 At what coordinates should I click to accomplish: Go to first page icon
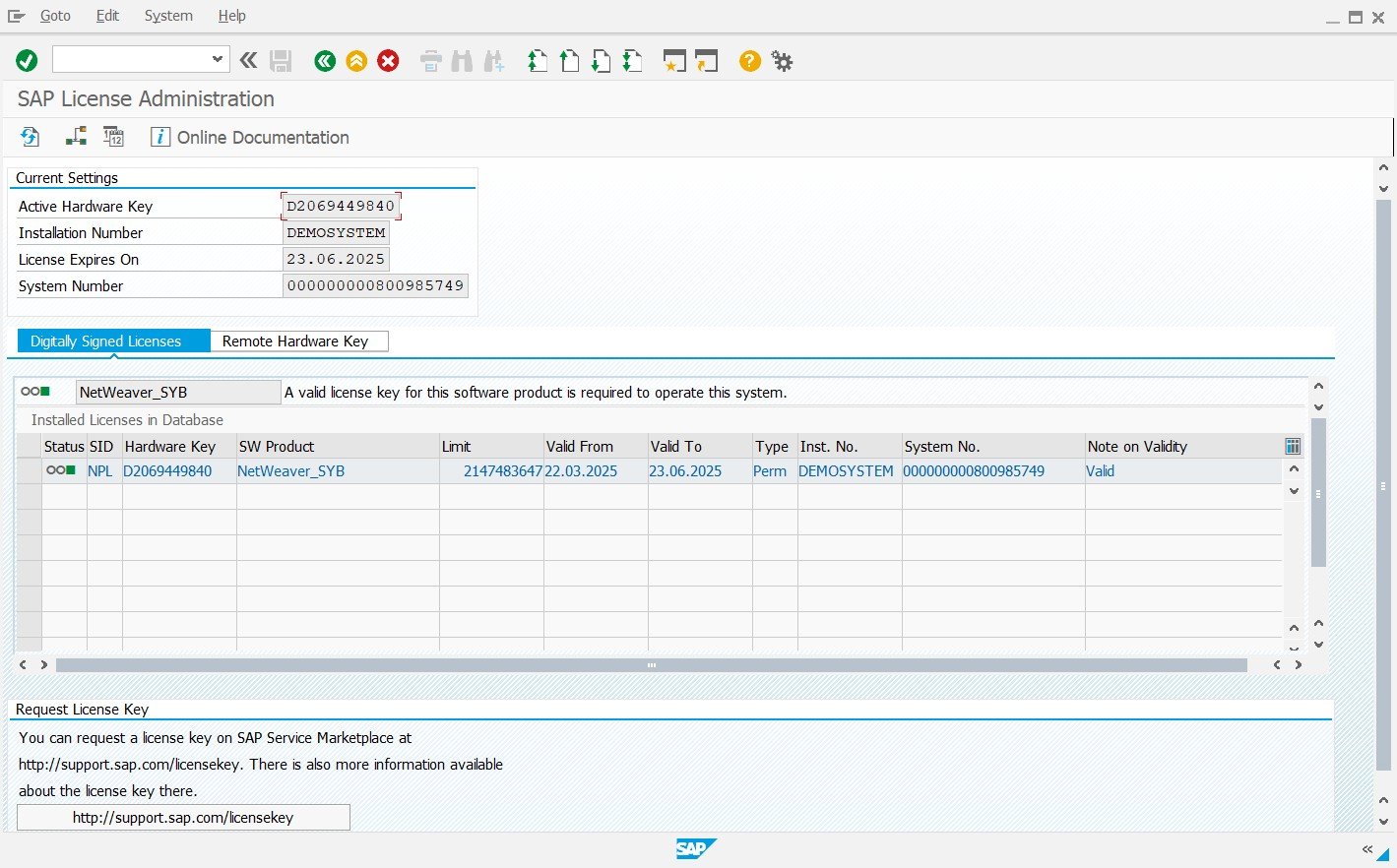[538, 61]
